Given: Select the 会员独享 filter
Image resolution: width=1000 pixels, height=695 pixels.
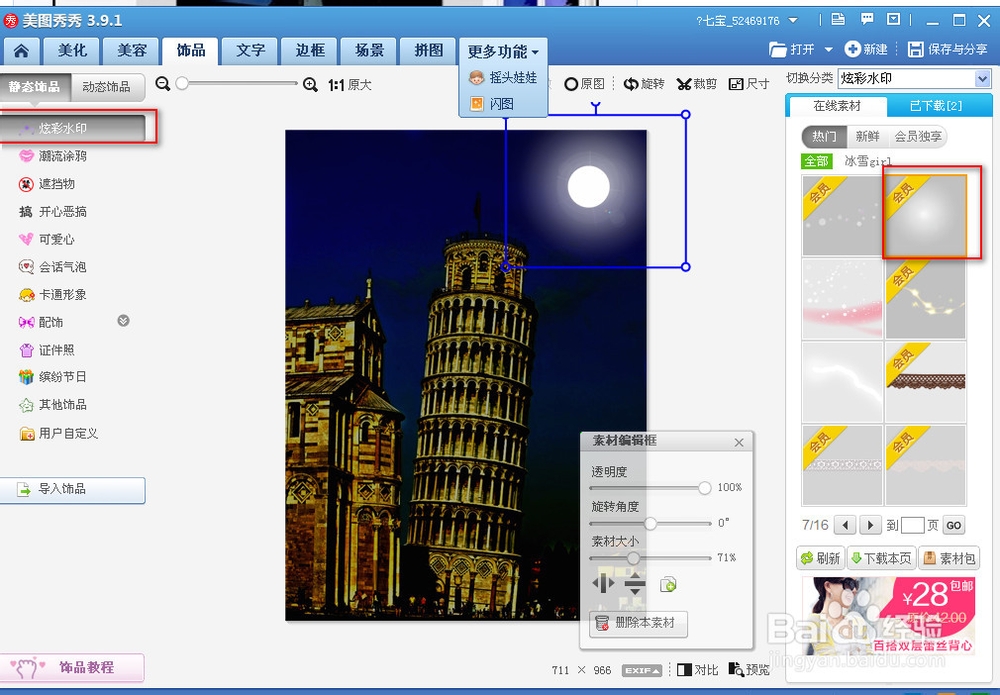Looking at the screenshot, I should (918, 136).
